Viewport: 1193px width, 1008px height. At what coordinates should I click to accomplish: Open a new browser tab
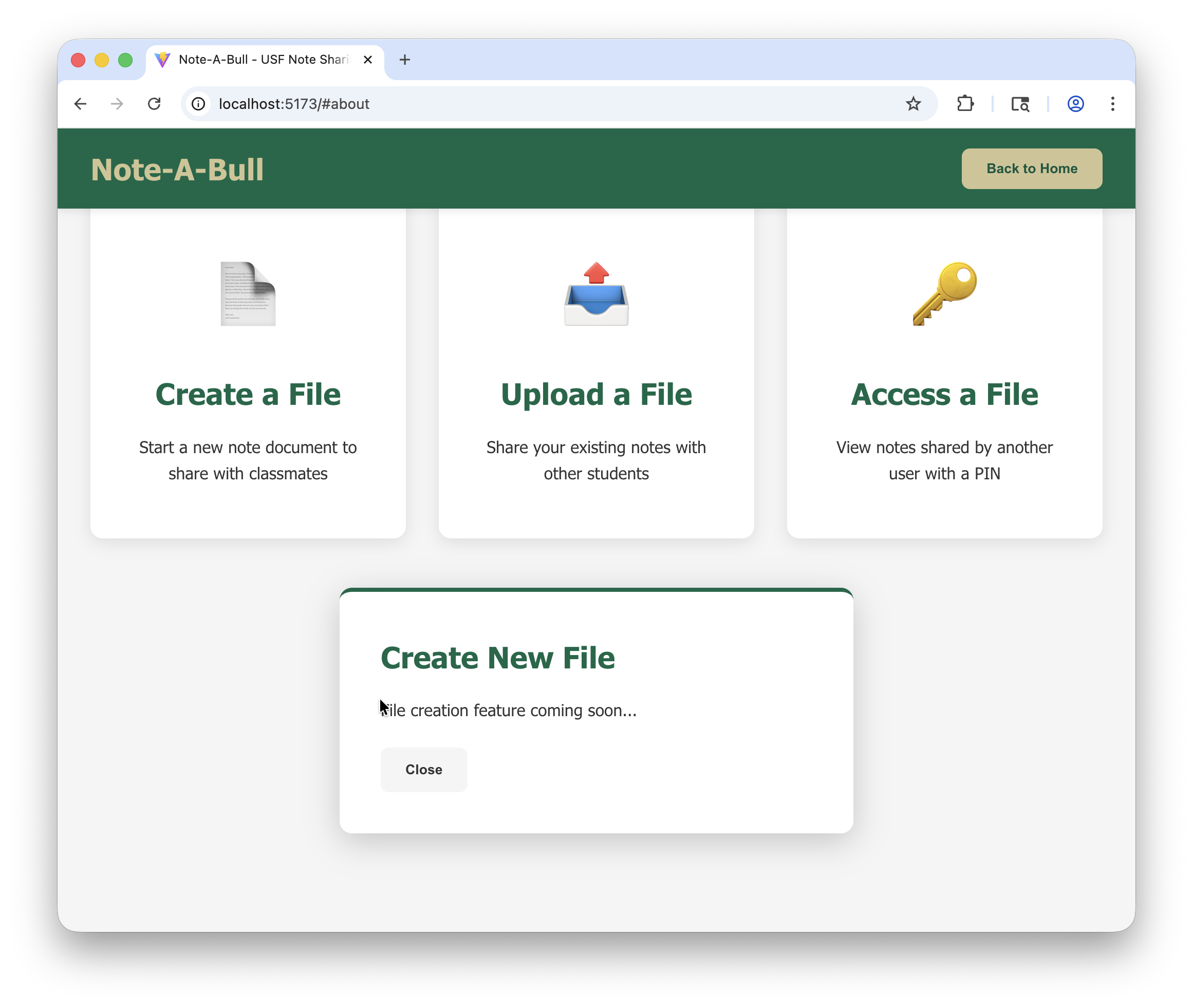pos(404,60)
